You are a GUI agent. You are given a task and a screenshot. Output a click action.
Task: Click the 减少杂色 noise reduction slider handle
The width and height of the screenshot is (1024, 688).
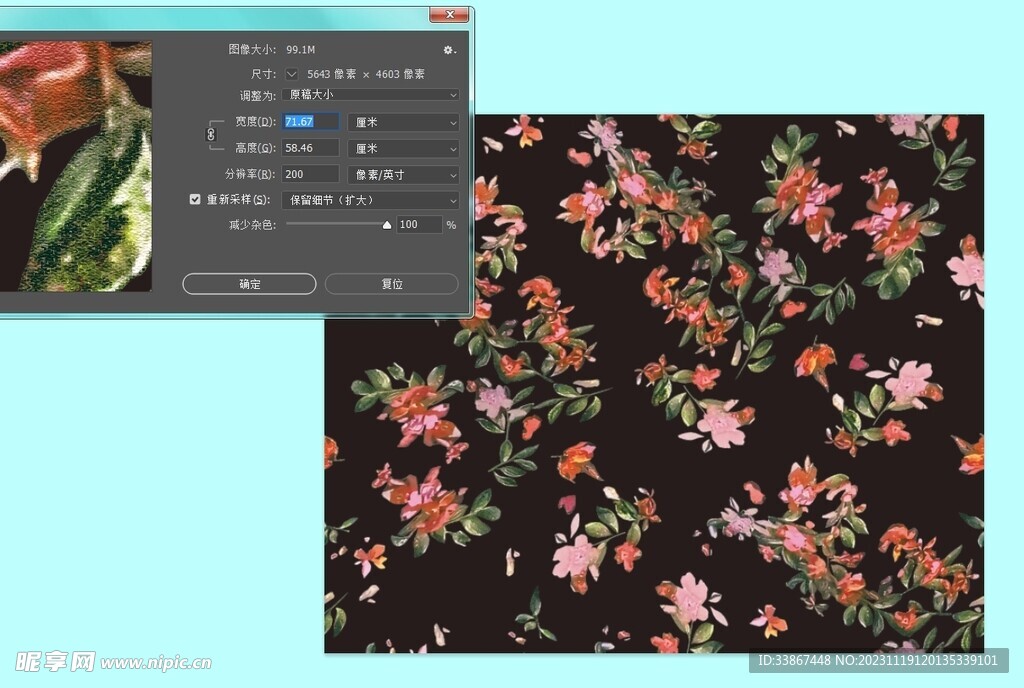387,226
